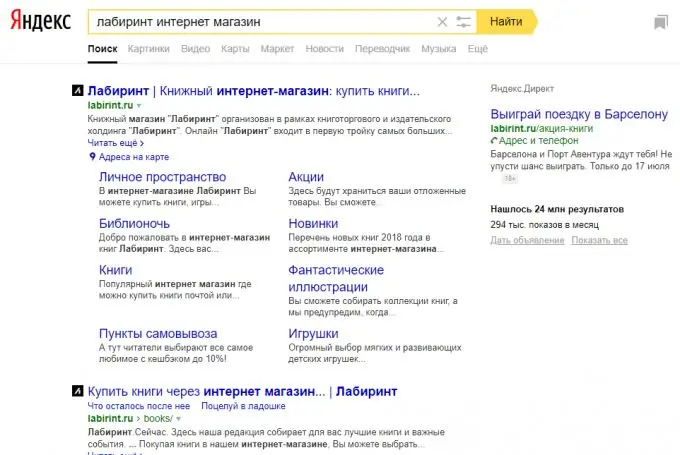Screen dimensions: 680x455
Task: Open the Адрес и телефон ad link
Action: pos(538,141)
